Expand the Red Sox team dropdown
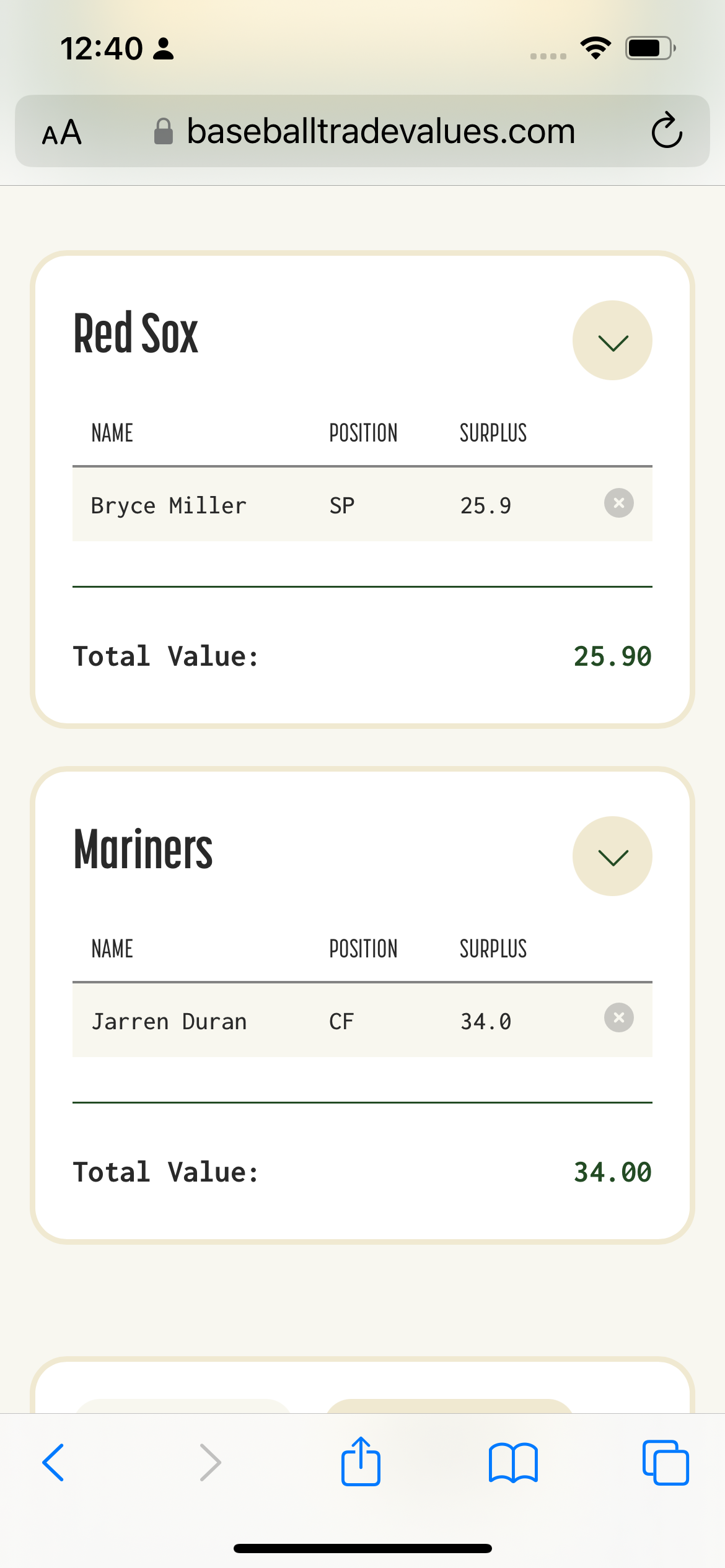The height and width of the screenshot is (1568, 725). pyautogui.click(x=612, y=341)
